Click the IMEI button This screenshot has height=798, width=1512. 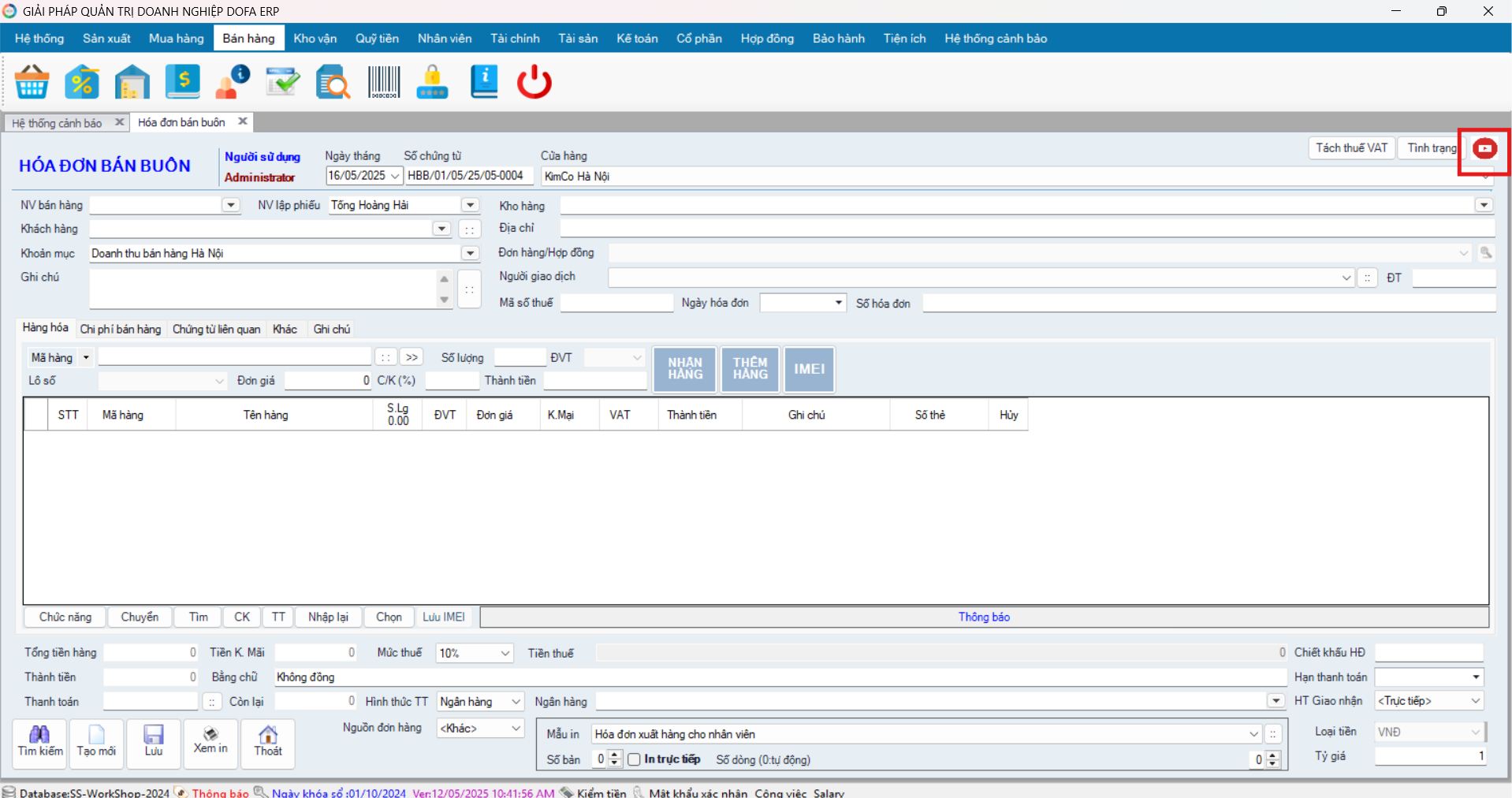(809, 369)
